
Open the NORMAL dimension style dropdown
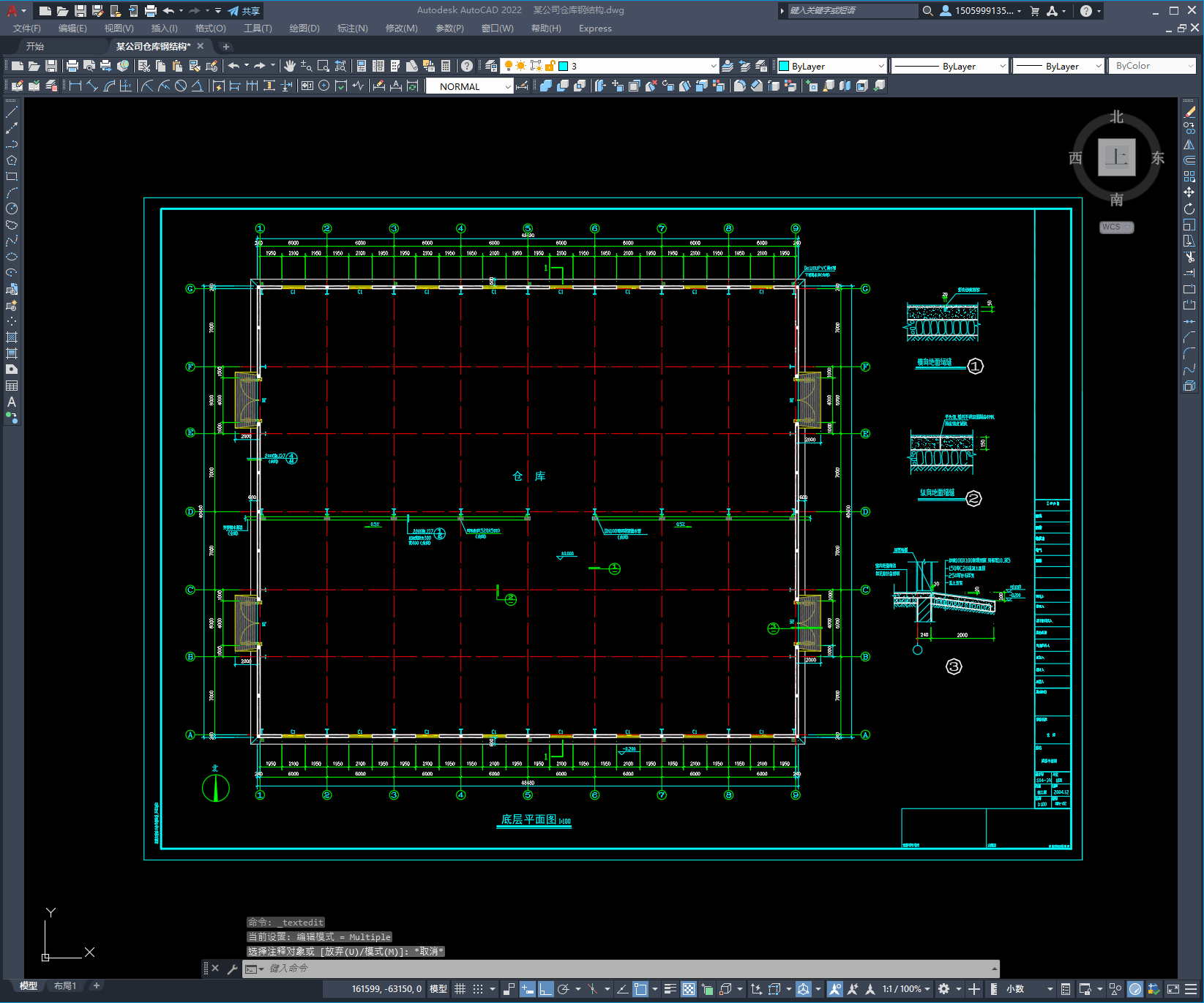(507, 86)
